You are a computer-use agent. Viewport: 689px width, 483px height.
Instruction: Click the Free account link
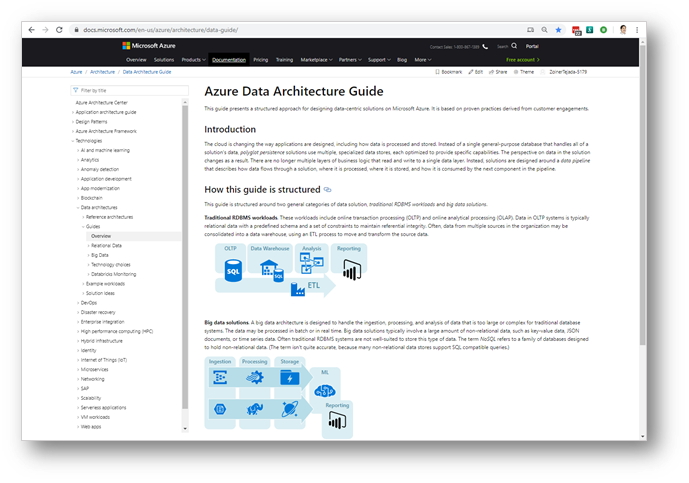[523, 60]
